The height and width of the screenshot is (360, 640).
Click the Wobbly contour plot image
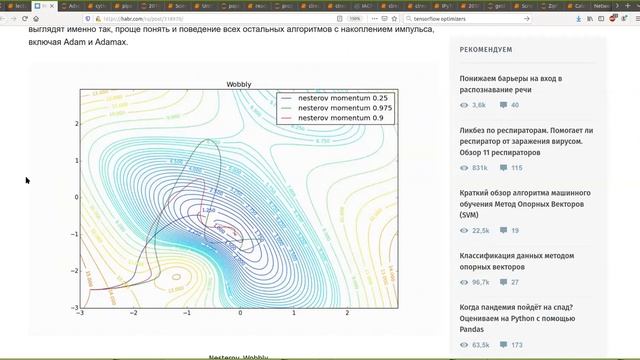point(235,199)
